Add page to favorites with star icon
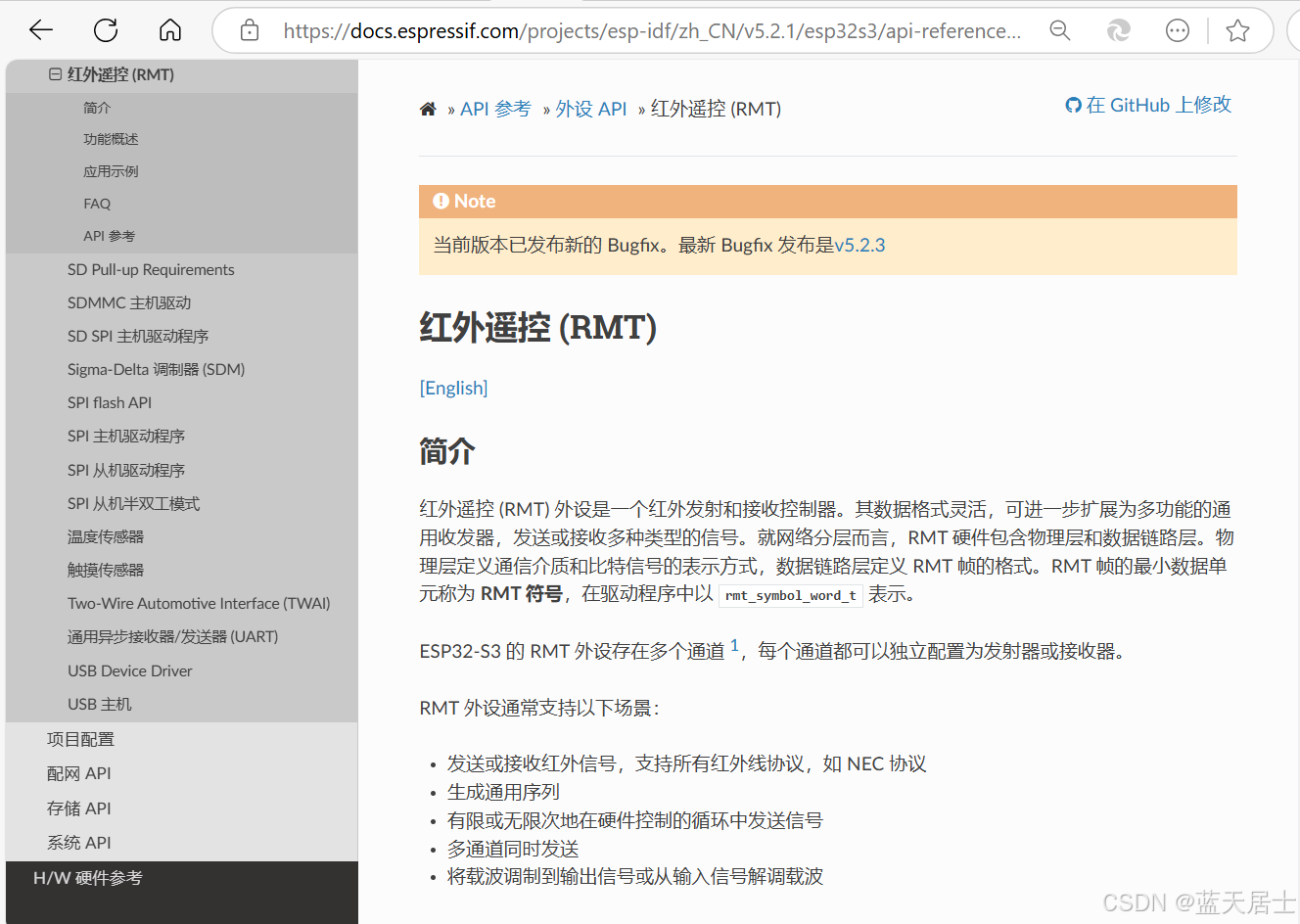 [1237, 30]
